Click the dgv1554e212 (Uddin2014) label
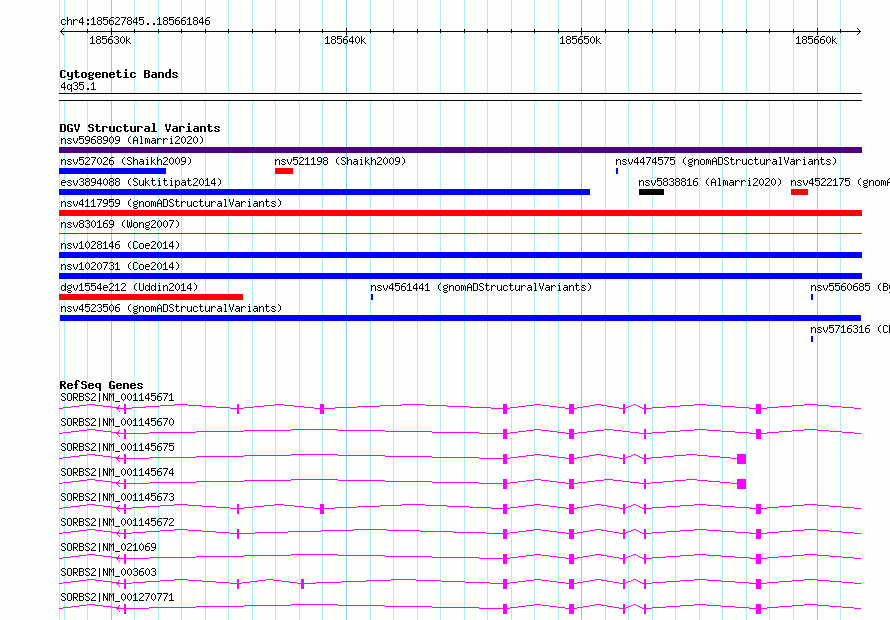This screenshot has width=890, height=620. tap(129, 287)
